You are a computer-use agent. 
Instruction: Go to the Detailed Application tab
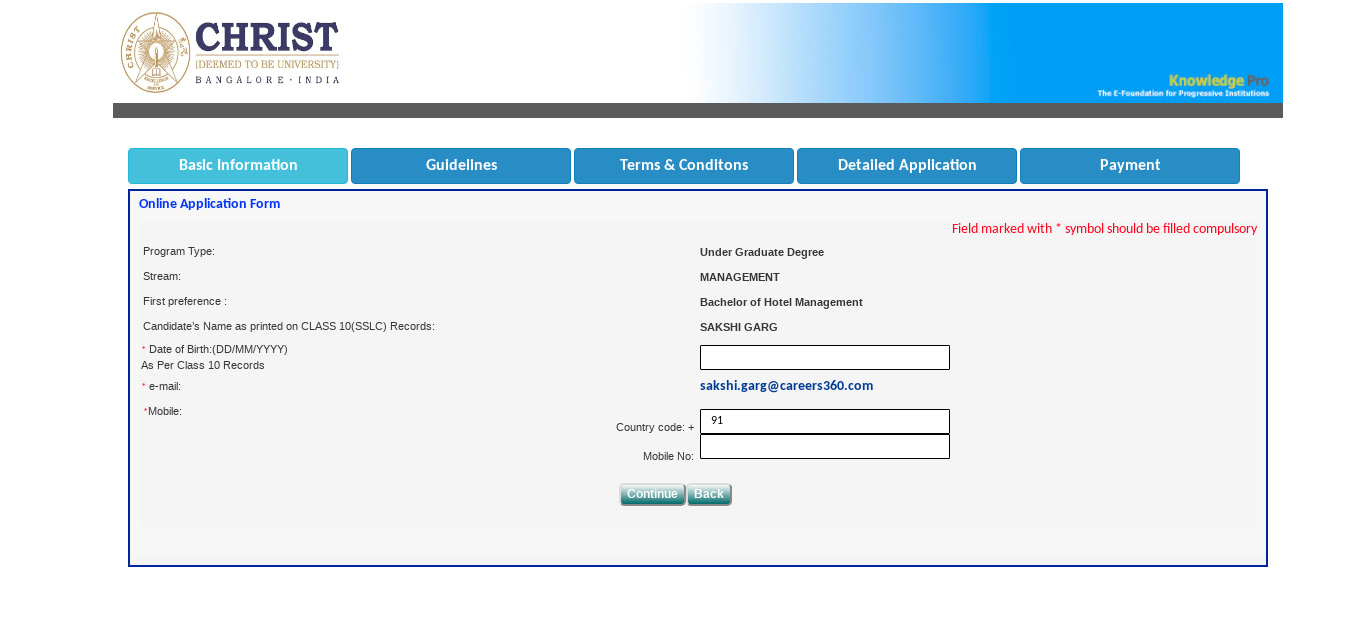[906, 165]
